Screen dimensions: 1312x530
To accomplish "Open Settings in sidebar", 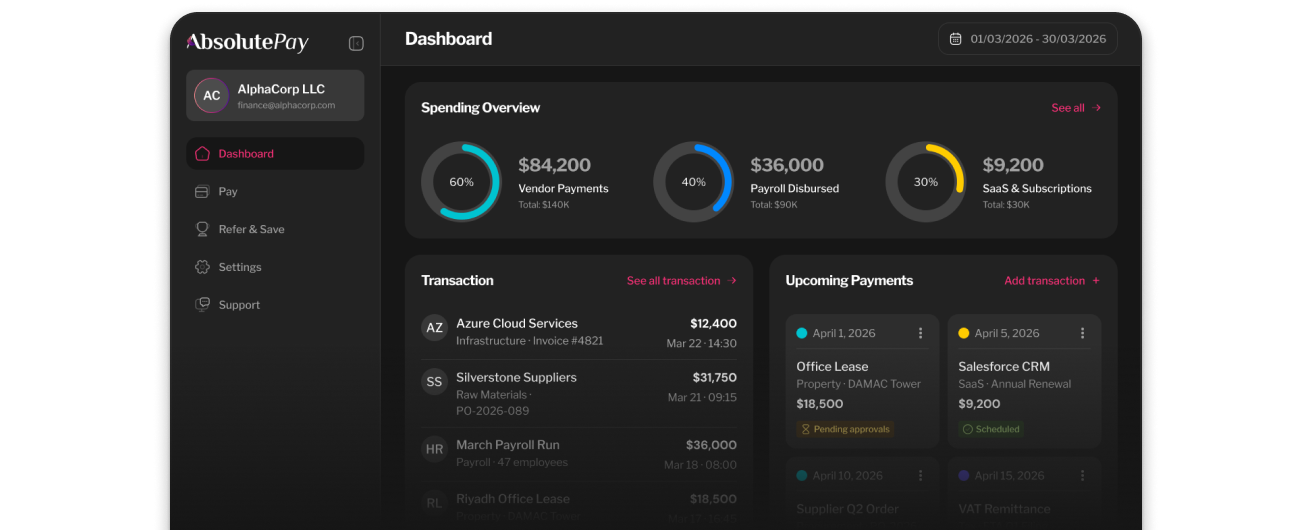I will (275, 267).
